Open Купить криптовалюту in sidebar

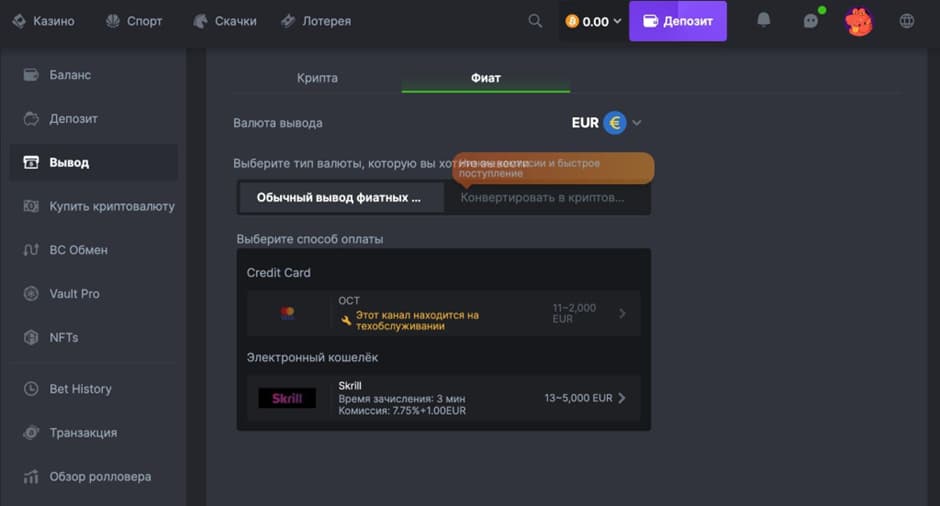[x=111, y=206]
